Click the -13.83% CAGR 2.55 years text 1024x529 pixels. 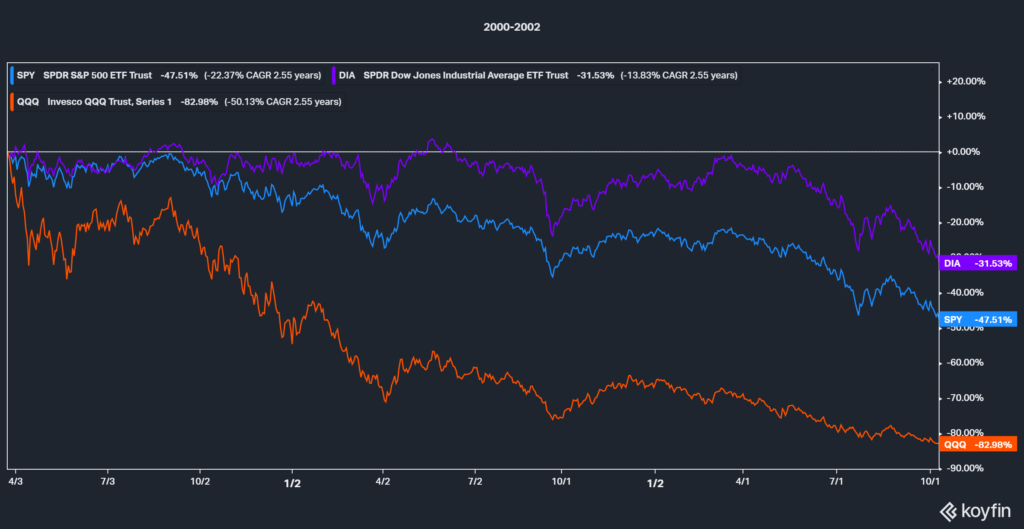[680, 75]
